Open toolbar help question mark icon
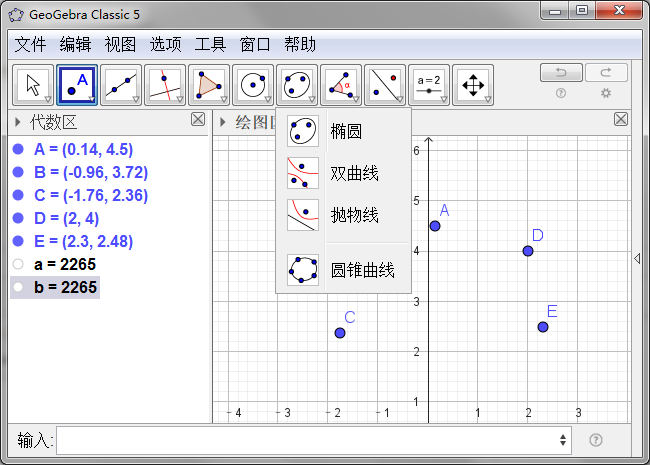This screenshot has height=465, width=650. 561,93
